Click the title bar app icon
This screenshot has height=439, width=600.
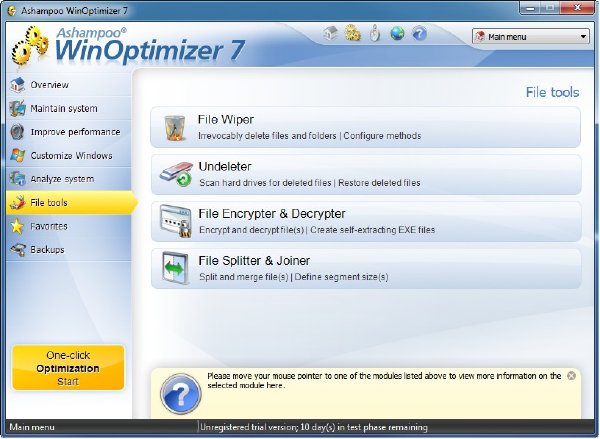[x=12, y=10]
